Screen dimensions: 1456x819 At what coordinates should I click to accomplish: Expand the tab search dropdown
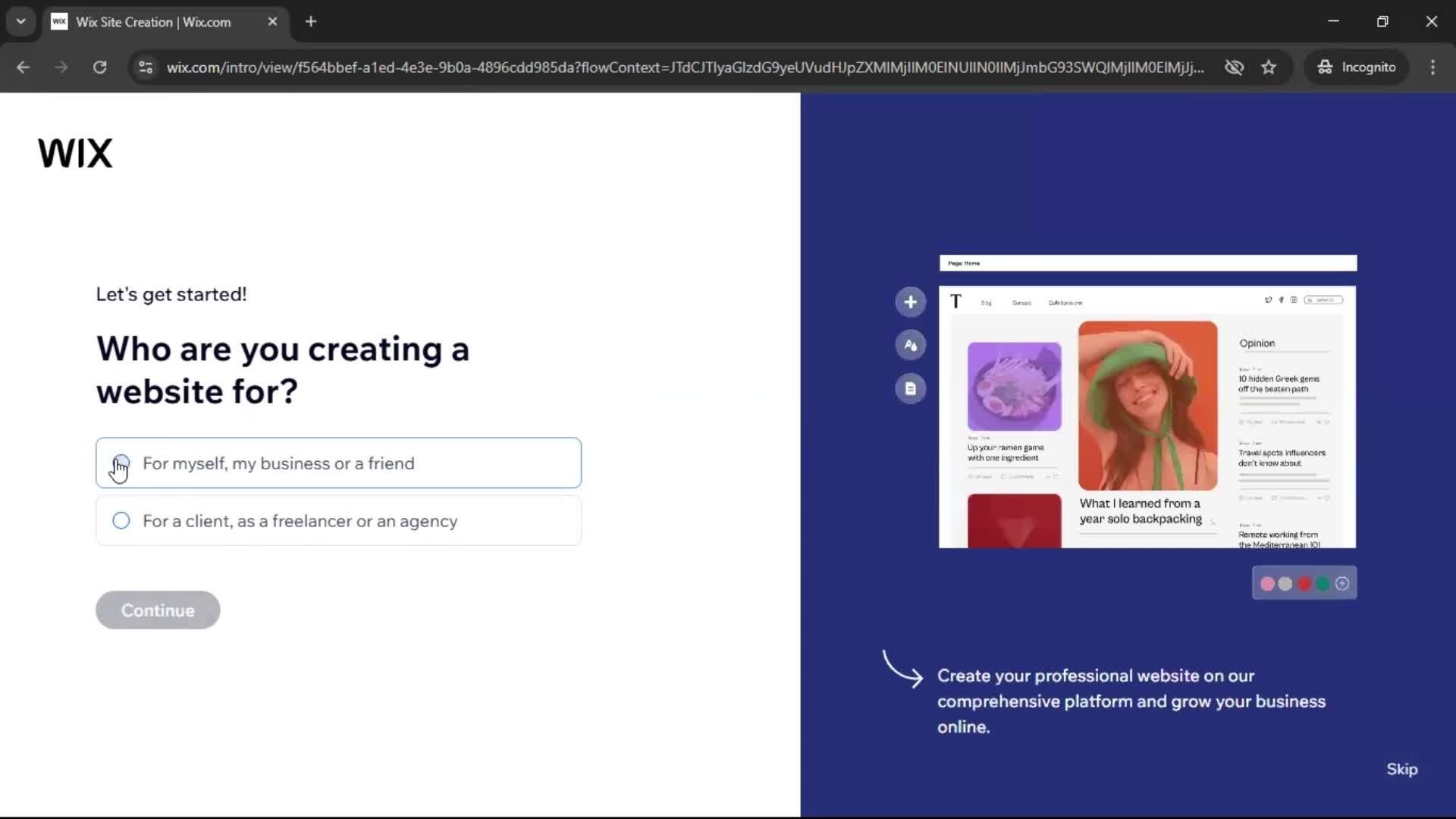(20, 22)
